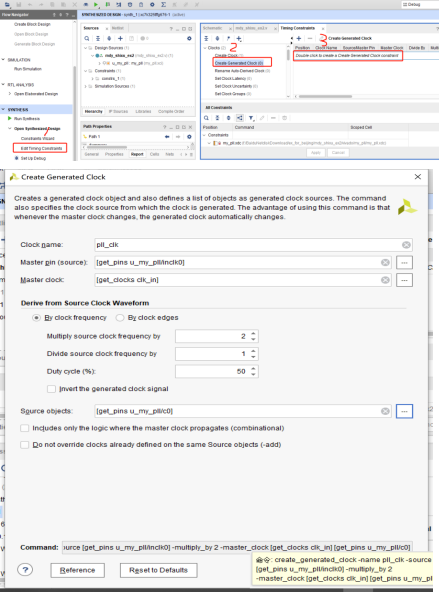The width and height of the screenshot is (441, 600).
Task: Open the browse dialog for Master pin (source)
Action: tap(404, 262)
